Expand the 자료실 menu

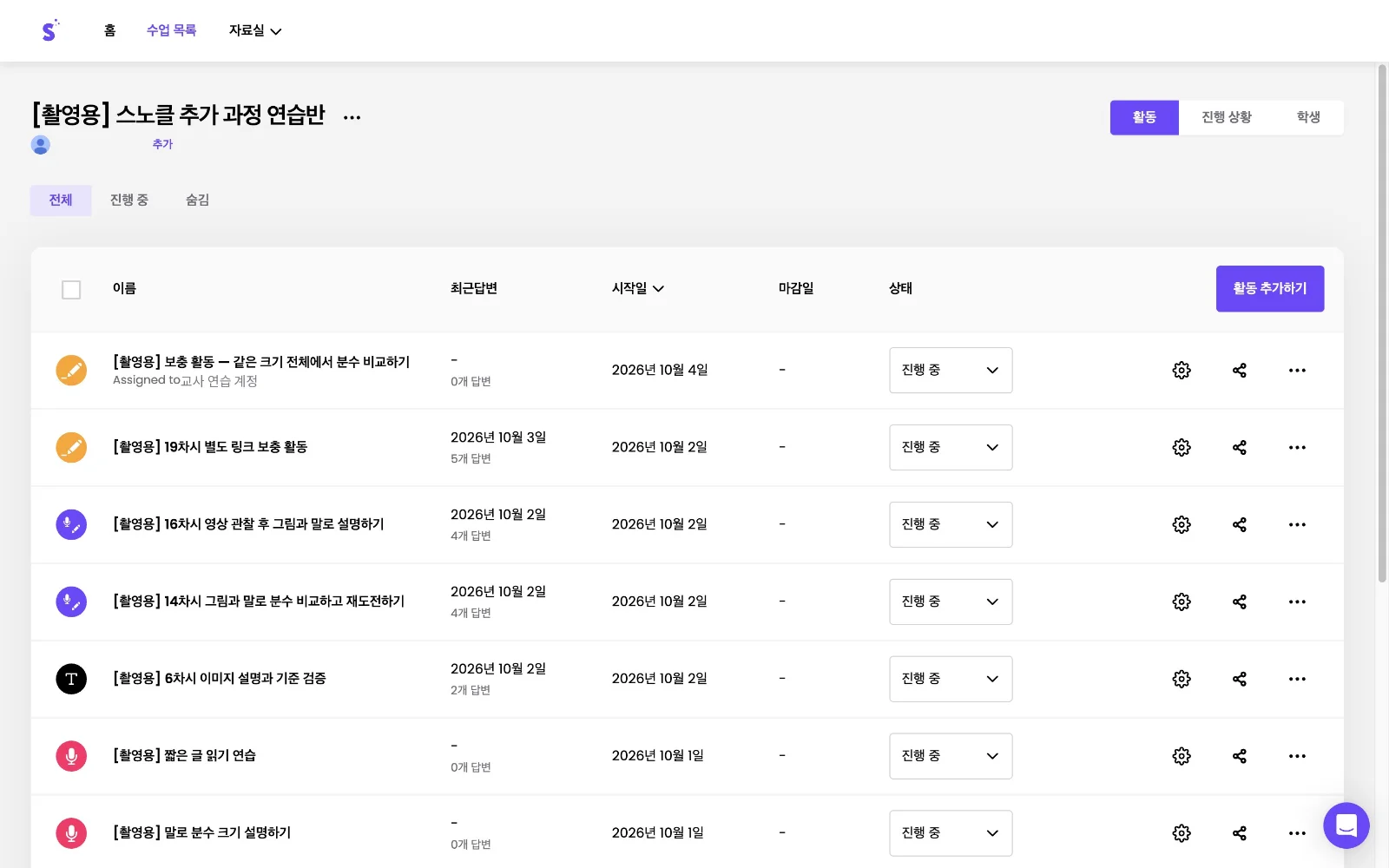click(255, 30)
